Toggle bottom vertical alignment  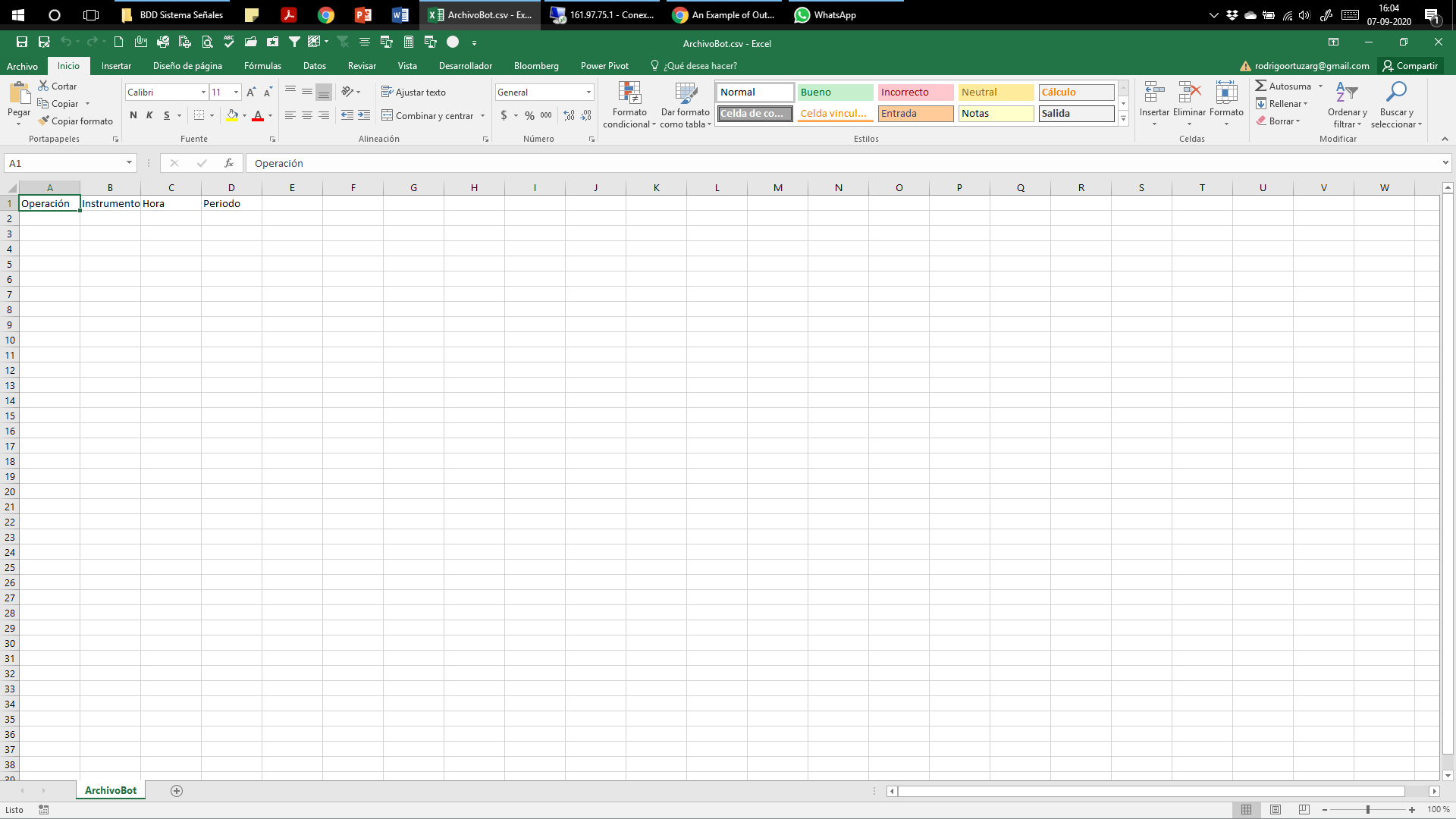(x=324, y=92)
